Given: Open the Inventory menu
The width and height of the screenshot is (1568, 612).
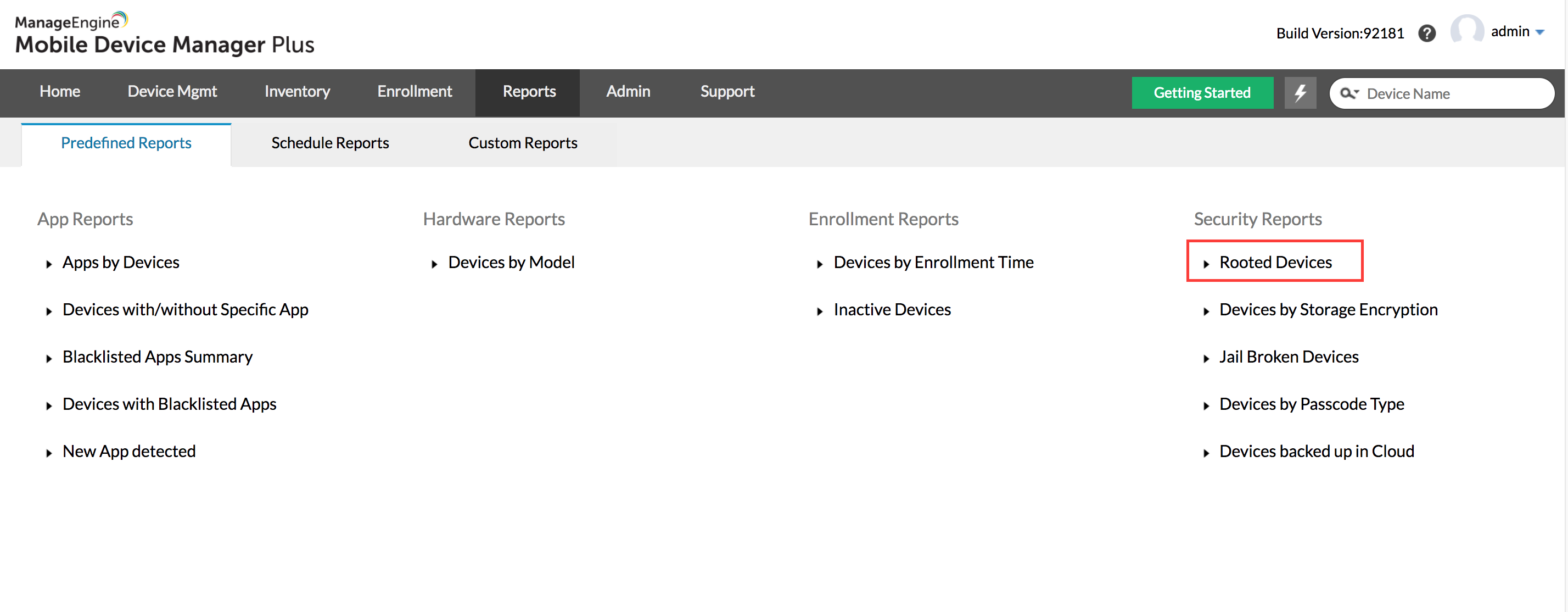Looking at the screenshot, I should pyautogui.click(x=297, y=91).
